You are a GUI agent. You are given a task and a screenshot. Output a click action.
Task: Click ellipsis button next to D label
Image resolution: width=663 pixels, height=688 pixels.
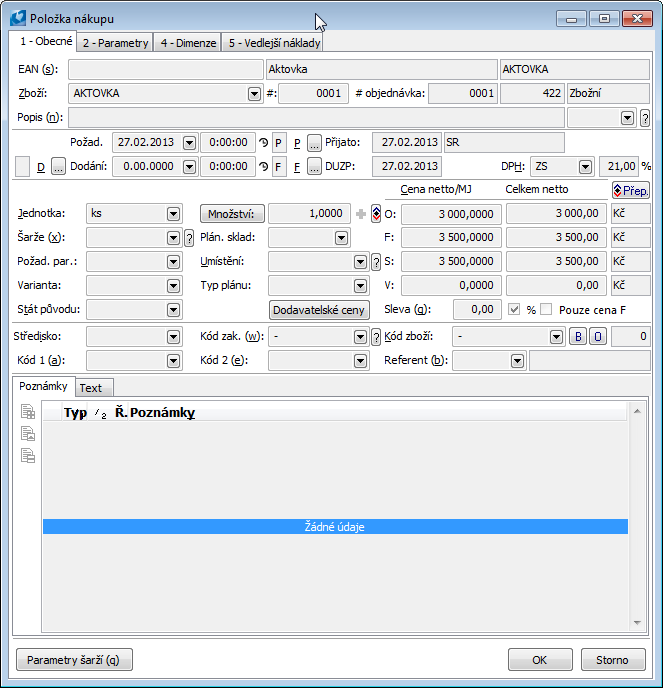(x=58, y=167)
